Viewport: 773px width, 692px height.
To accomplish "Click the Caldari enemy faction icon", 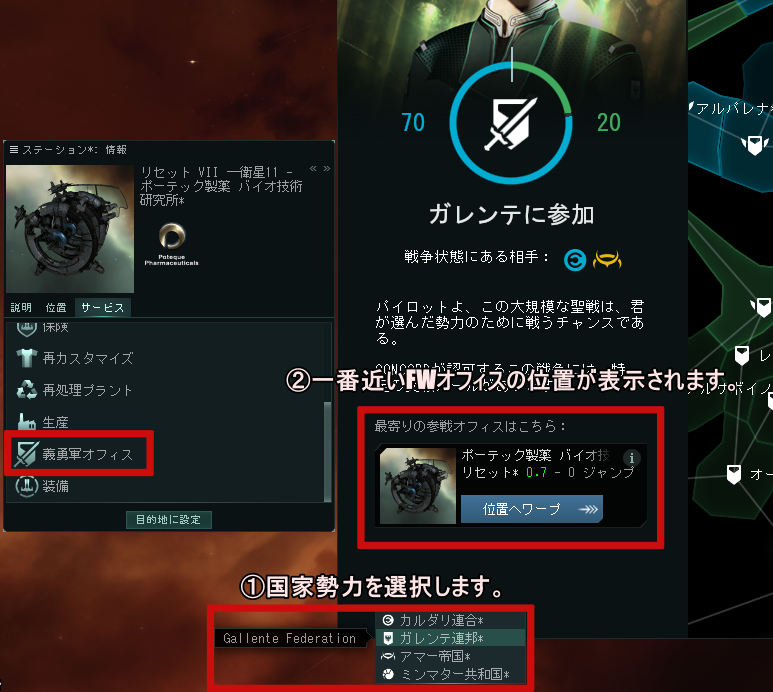I will click(x=575, y=259).
